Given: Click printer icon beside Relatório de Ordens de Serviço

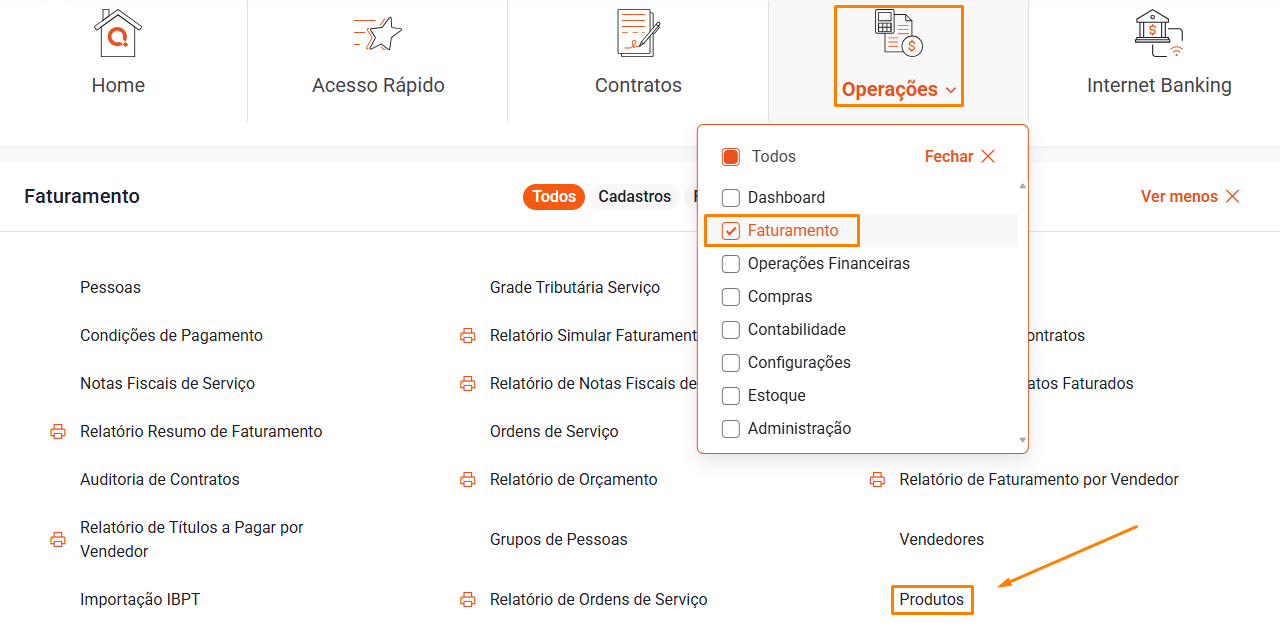Looking at the screenshot, I should 467,600.
